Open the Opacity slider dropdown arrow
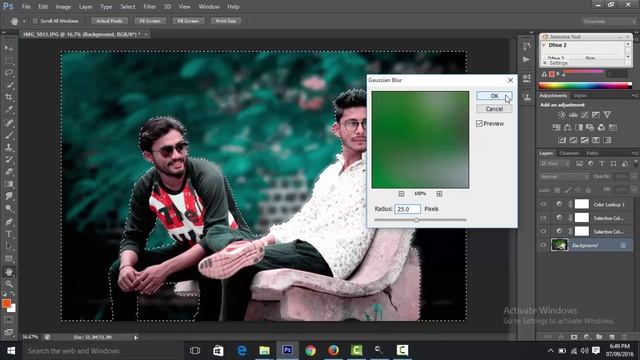The height and width of the screenshot is (360, 640). pyautogui.click(x=633, y=177)
